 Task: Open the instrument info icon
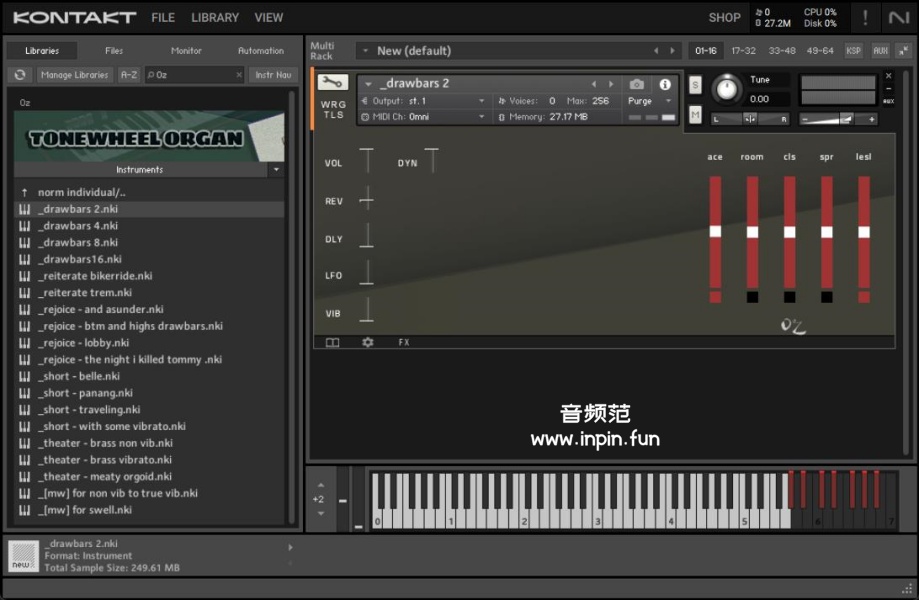point(665,85)
